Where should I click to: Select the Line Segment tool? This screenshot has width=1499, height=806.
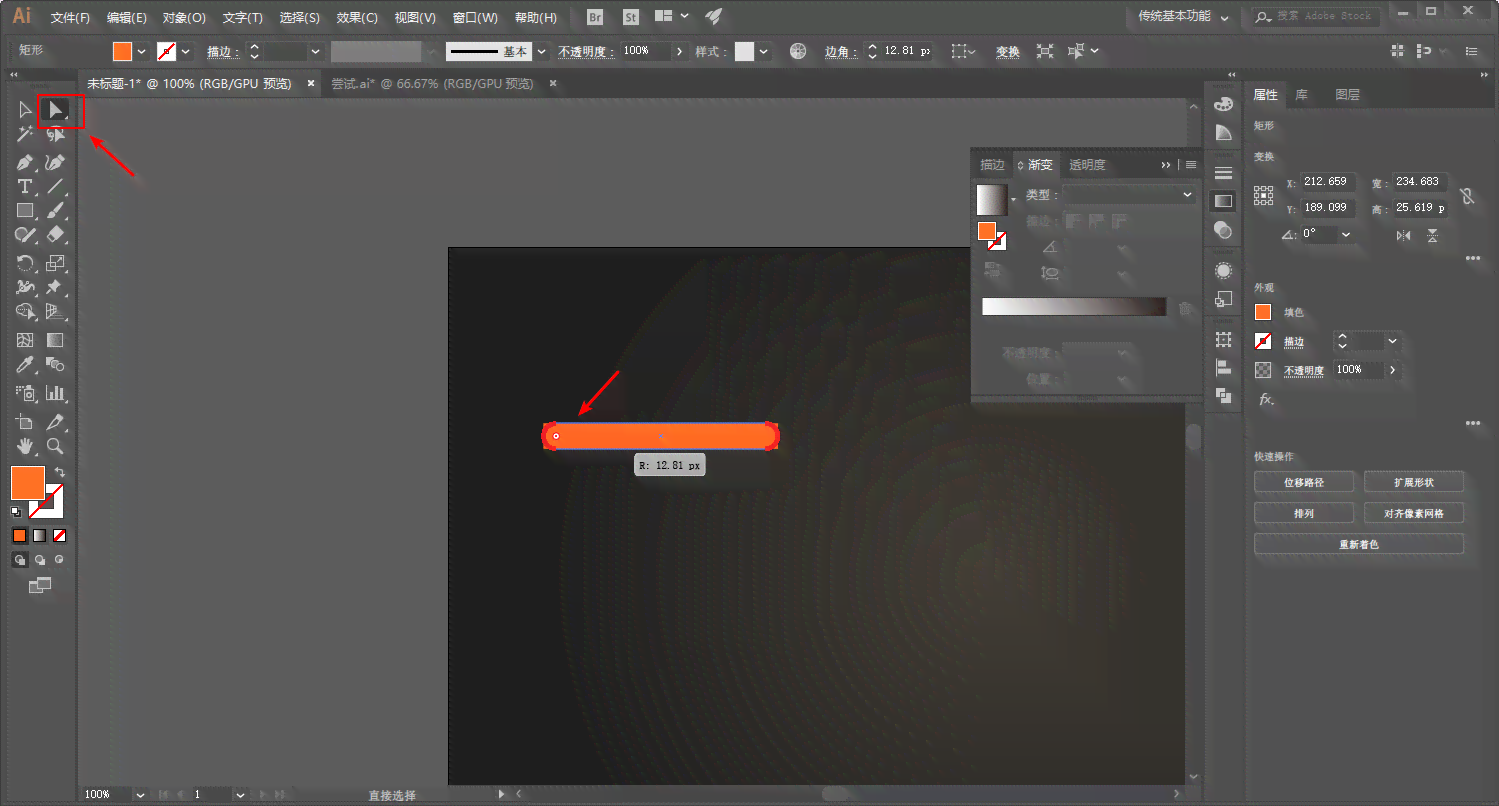coord(56,186)
